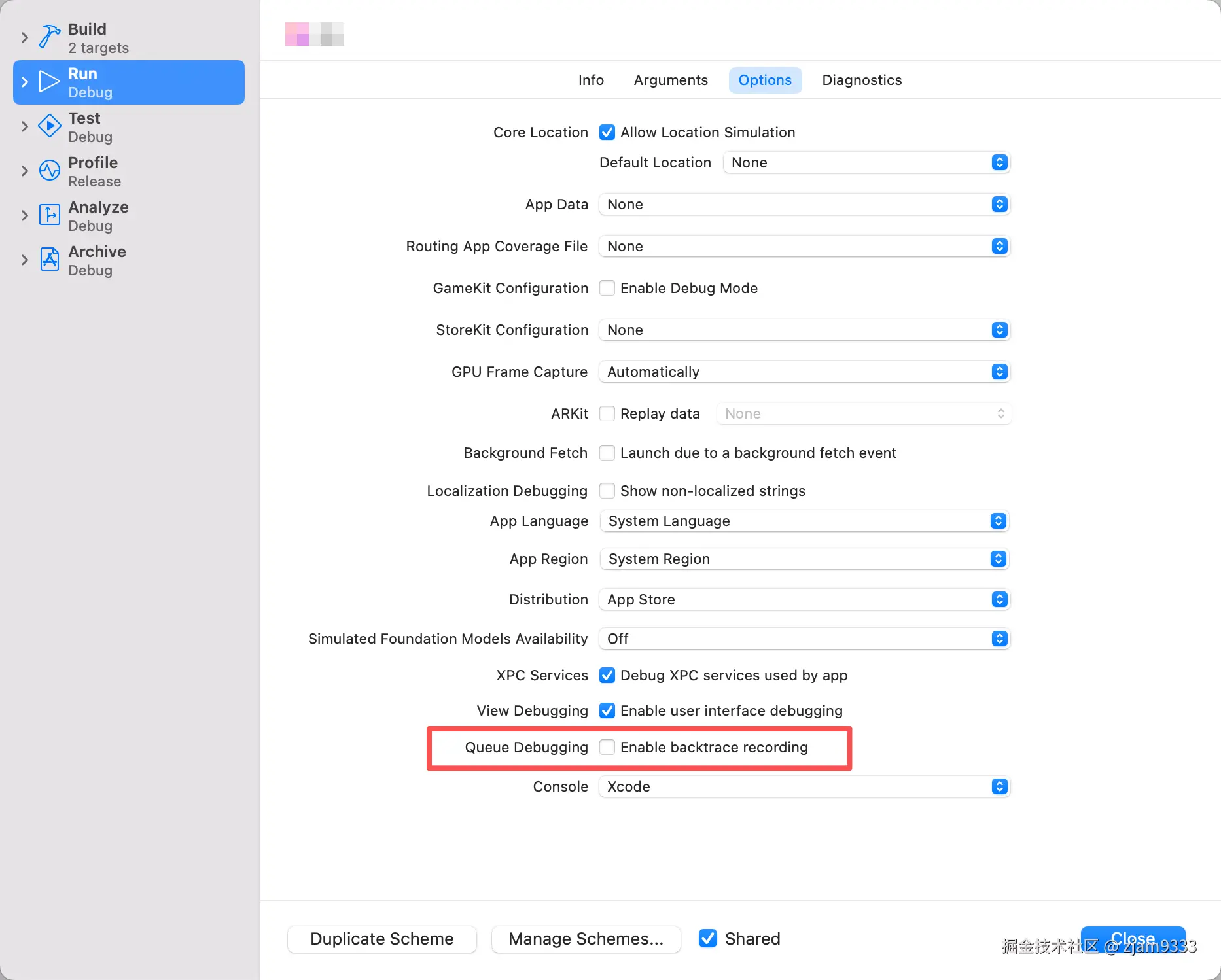This screenshot has width=1221, height=980.
Task: Click the disabled ARKit replay data dropdown
Action: (864, 413)
